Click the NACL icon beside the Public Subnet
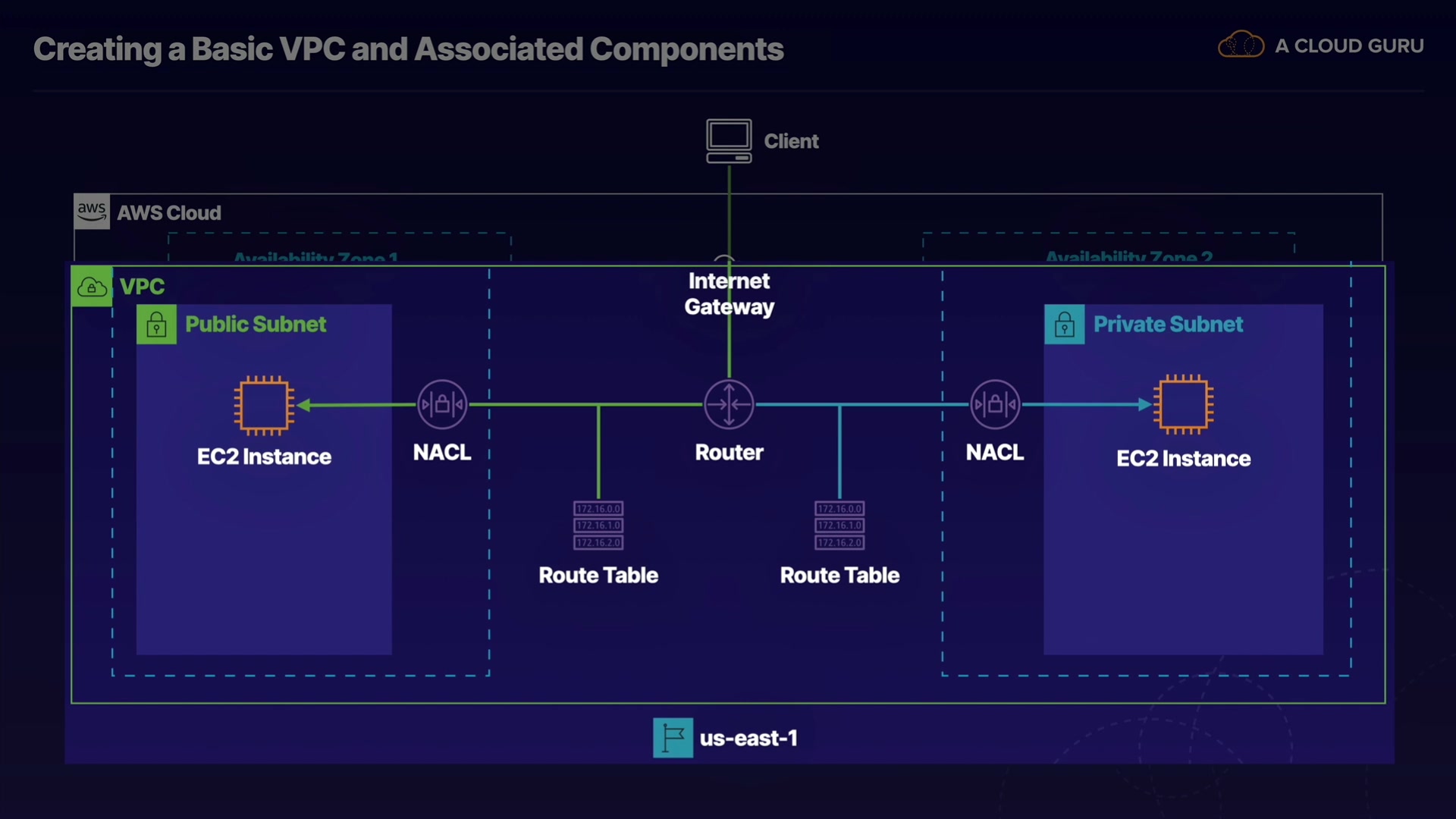Image resolution: width=1456 pixels, height=819 pixels. (x=442, y=404)
